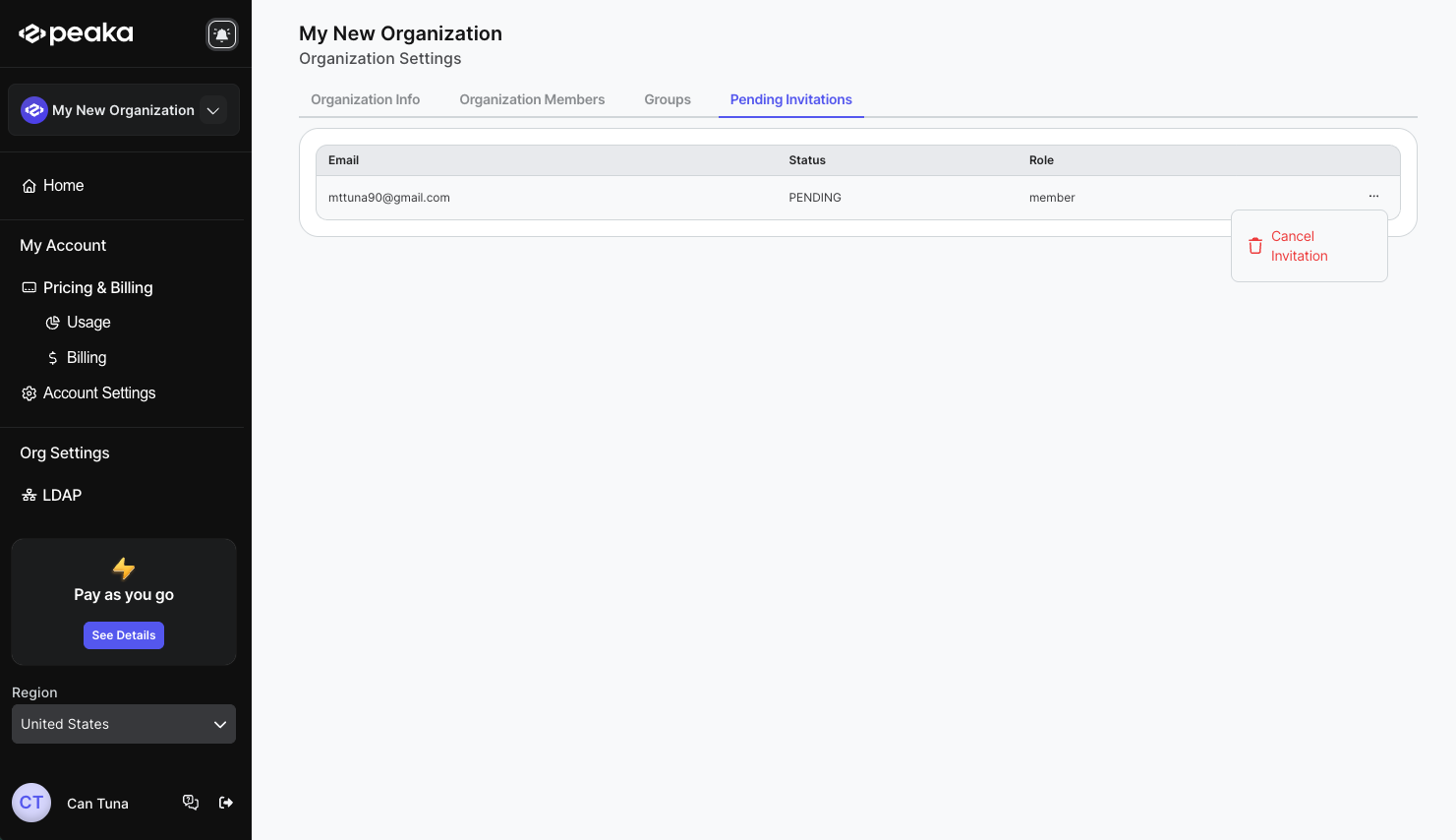The height and width of the screenshot is (840, 1456).
Task: Open Usage under Pricing & Billing
Action: point(88,322)
